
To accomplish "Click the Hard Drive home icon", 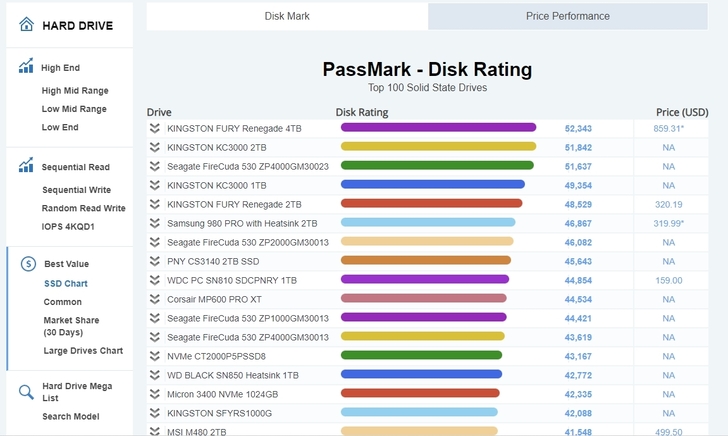I will click(26, 25).
